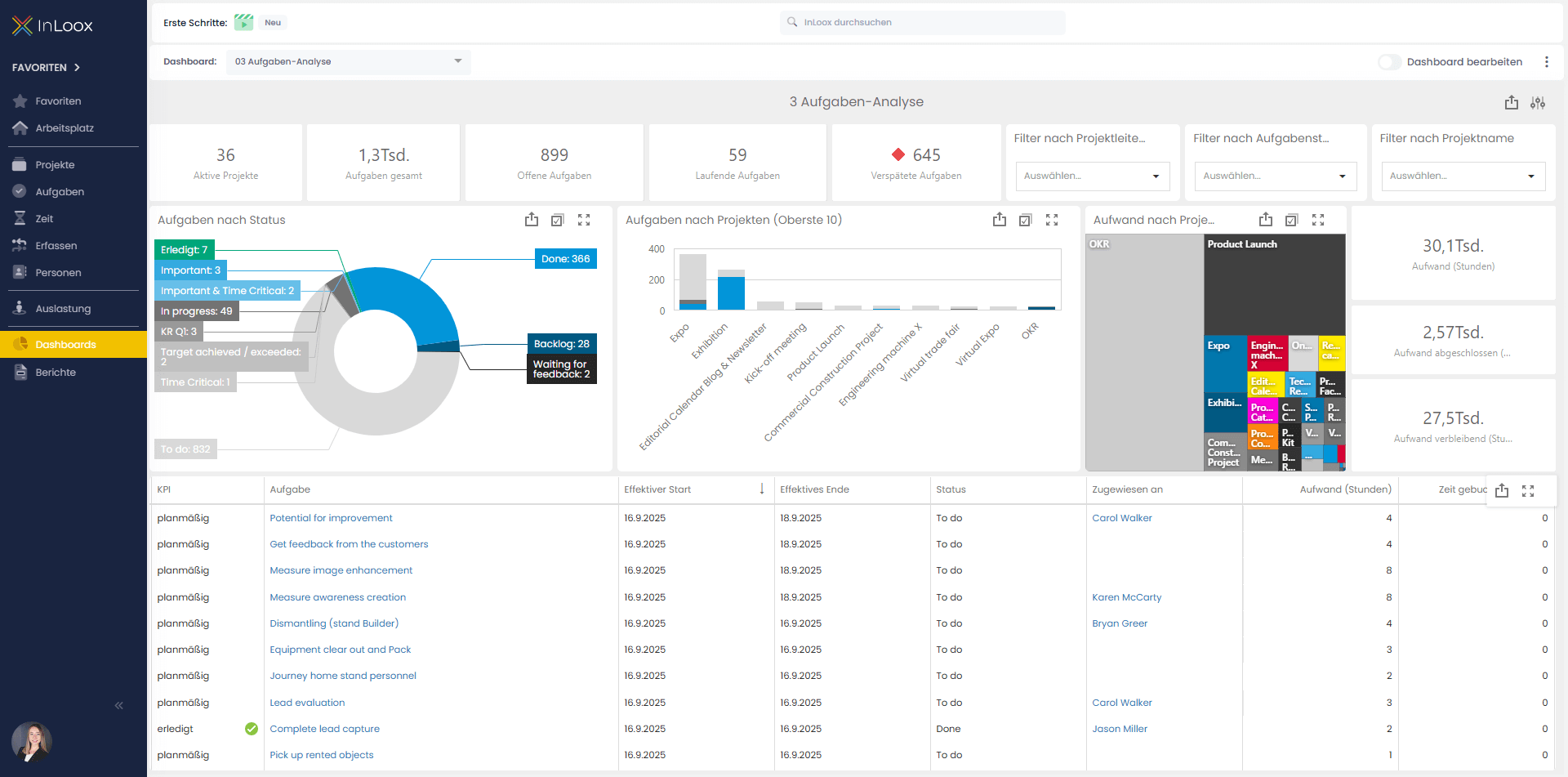The image size is (1568, 777).
Task: Export the Aufgaben nach Status chart
Action: [532, 220]
